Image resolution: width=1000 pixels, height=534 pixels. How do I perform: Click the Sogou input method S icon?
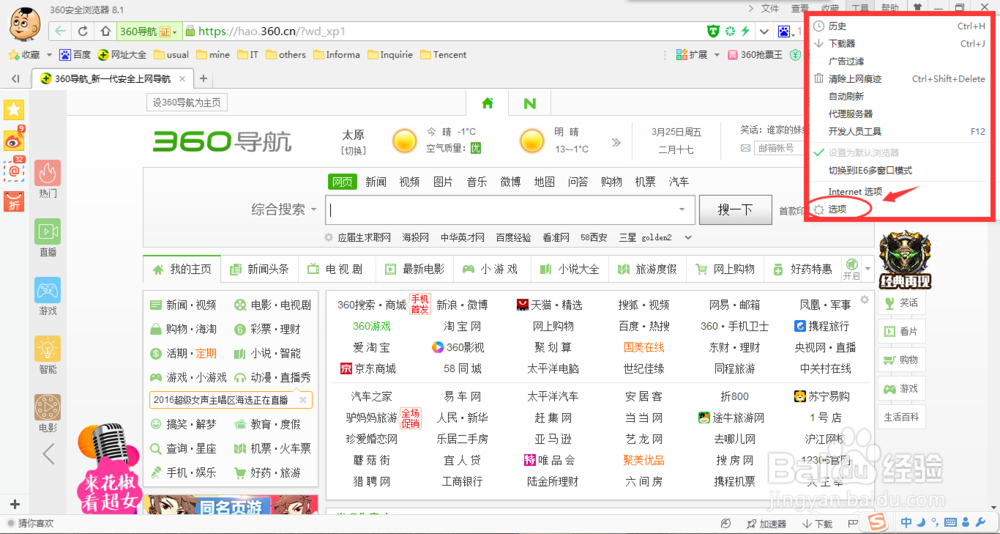coord(880,522)
